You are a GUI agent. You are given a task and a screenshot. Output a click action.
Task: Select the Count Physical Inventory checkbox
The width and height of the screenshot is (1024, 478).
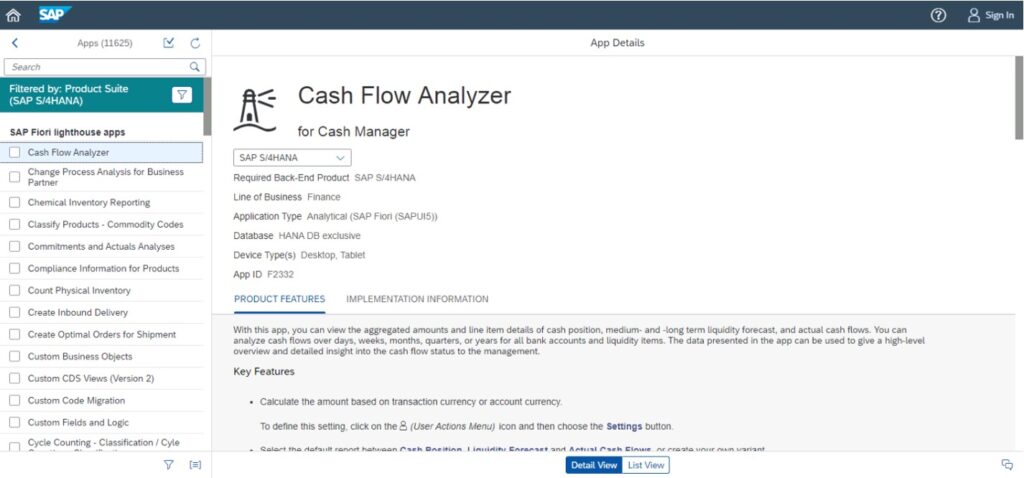point(15,291)
